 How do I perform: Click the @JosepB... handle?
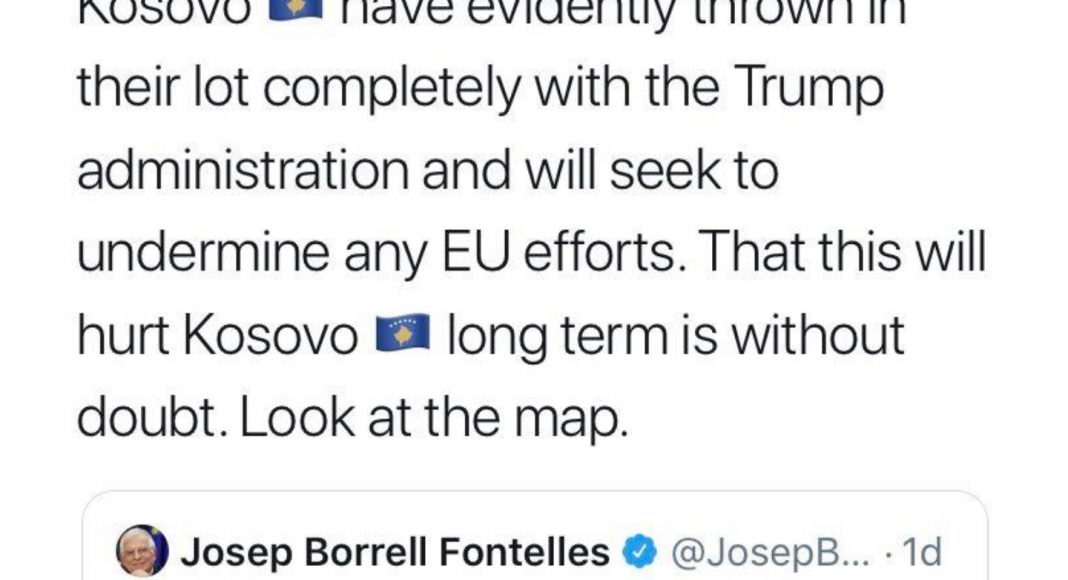762,552
